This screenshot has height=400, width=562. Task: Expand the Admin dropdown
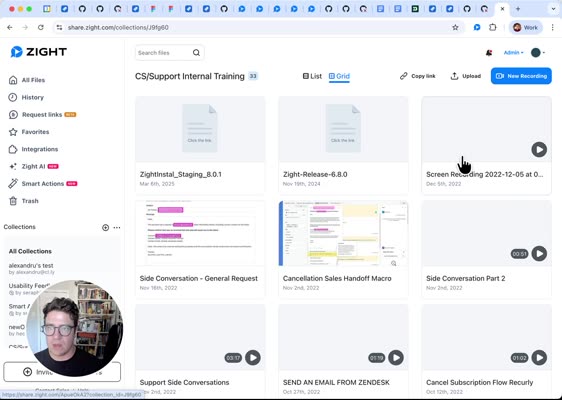514,53
